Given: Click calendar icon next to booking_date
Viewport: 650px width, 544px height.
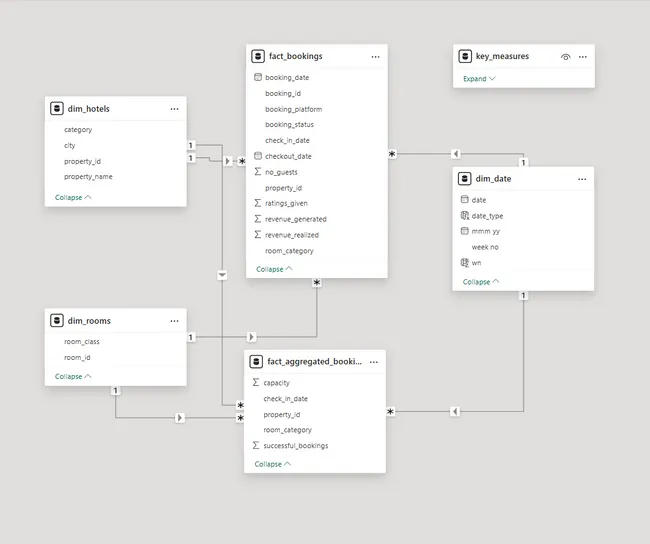Looking at the screenshot, I should [x=258, y=77].
